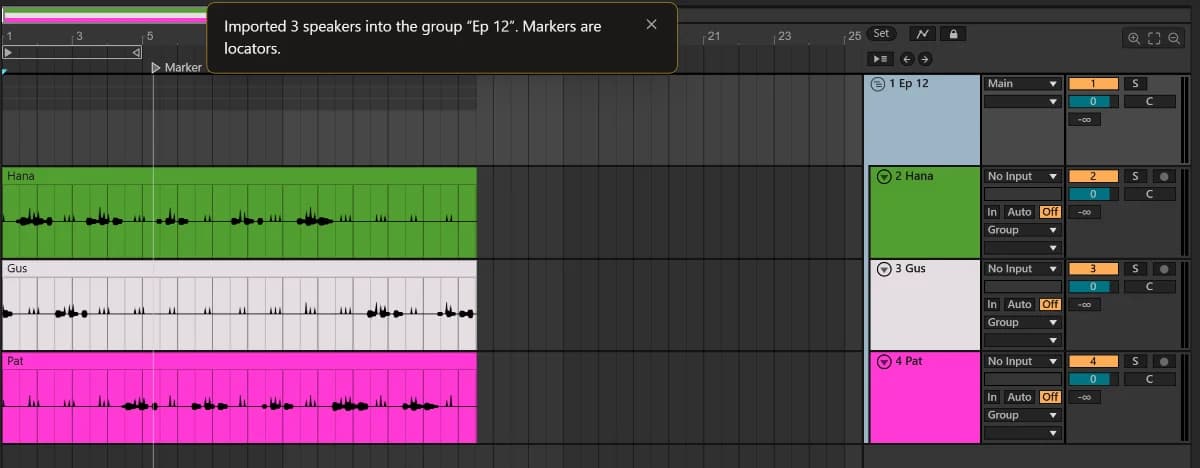Click the loop start bracket handle
1200x468 pixels.
tap(8, 50)
